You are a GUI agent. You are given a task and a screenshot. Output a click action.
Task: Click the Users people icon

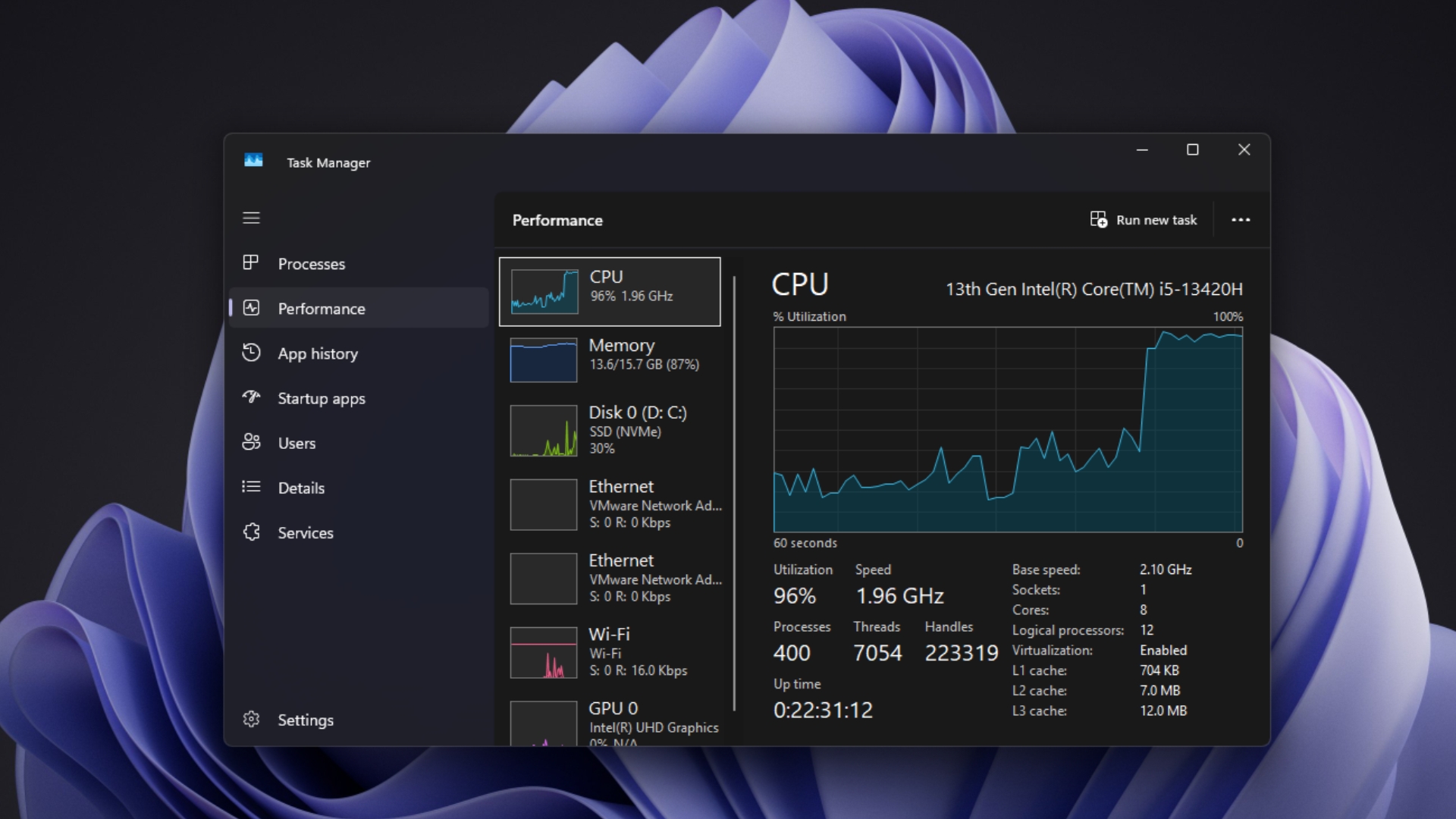point(251,442)
